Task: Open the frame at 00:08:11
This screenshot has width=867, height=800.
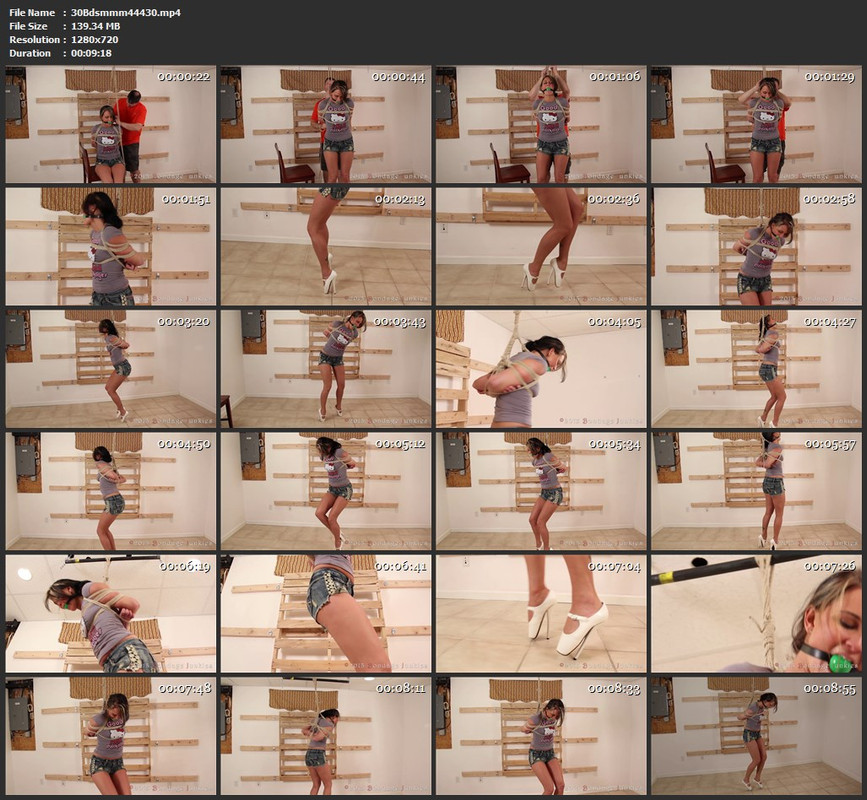Action: point(326,736)
